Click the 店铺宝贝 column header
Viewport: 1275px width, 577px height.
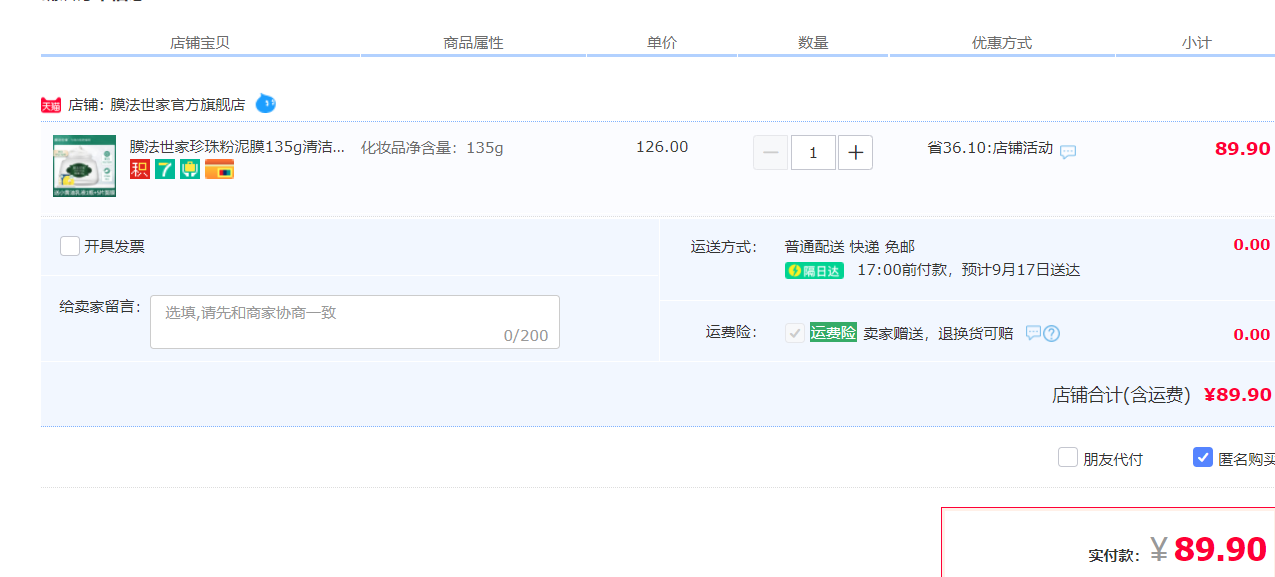tap(200, 43)
